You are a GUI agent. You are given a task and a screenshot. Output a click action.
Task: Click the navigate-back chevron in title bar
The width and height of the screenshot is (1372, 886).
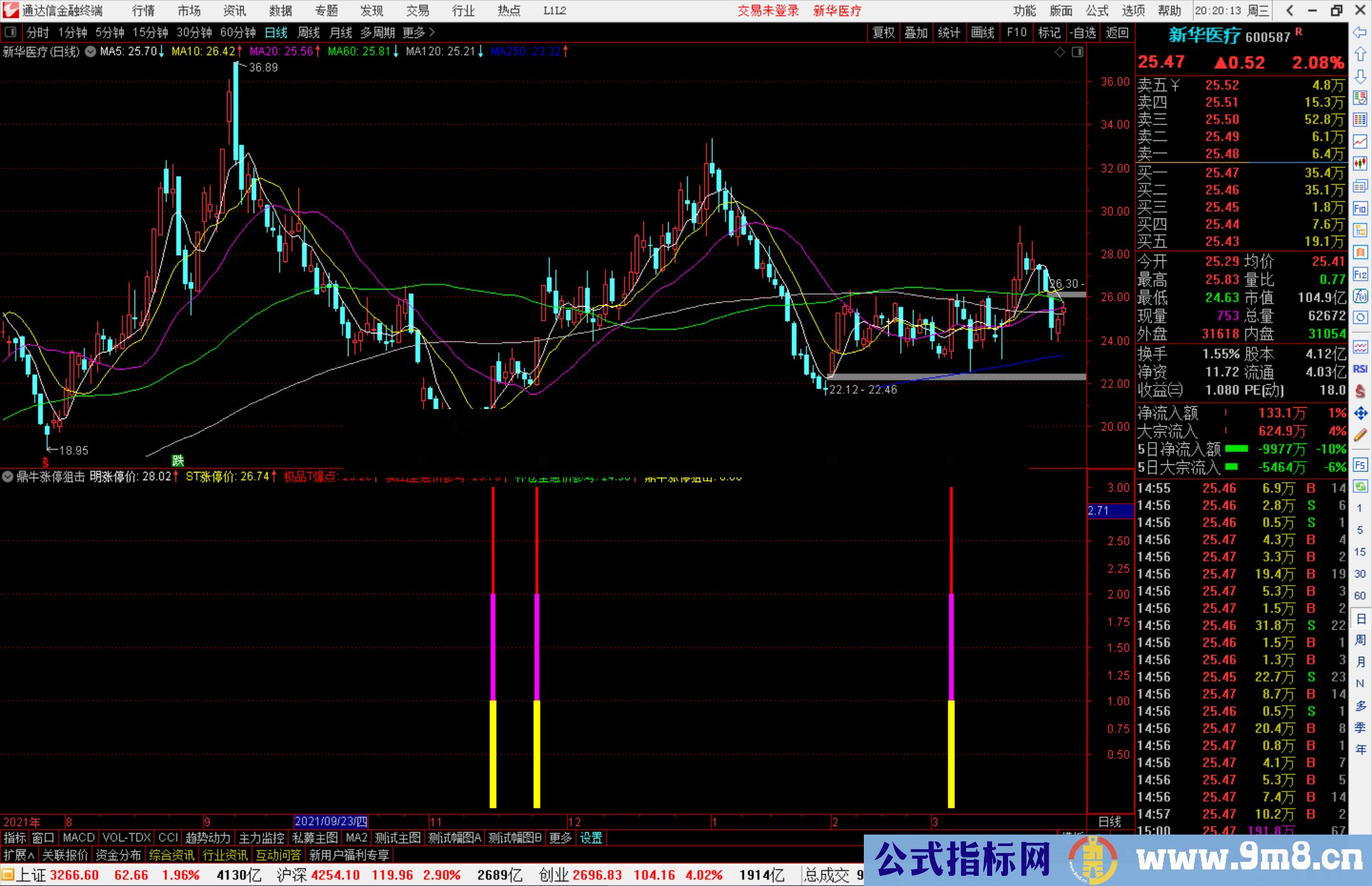[1289, 10]
